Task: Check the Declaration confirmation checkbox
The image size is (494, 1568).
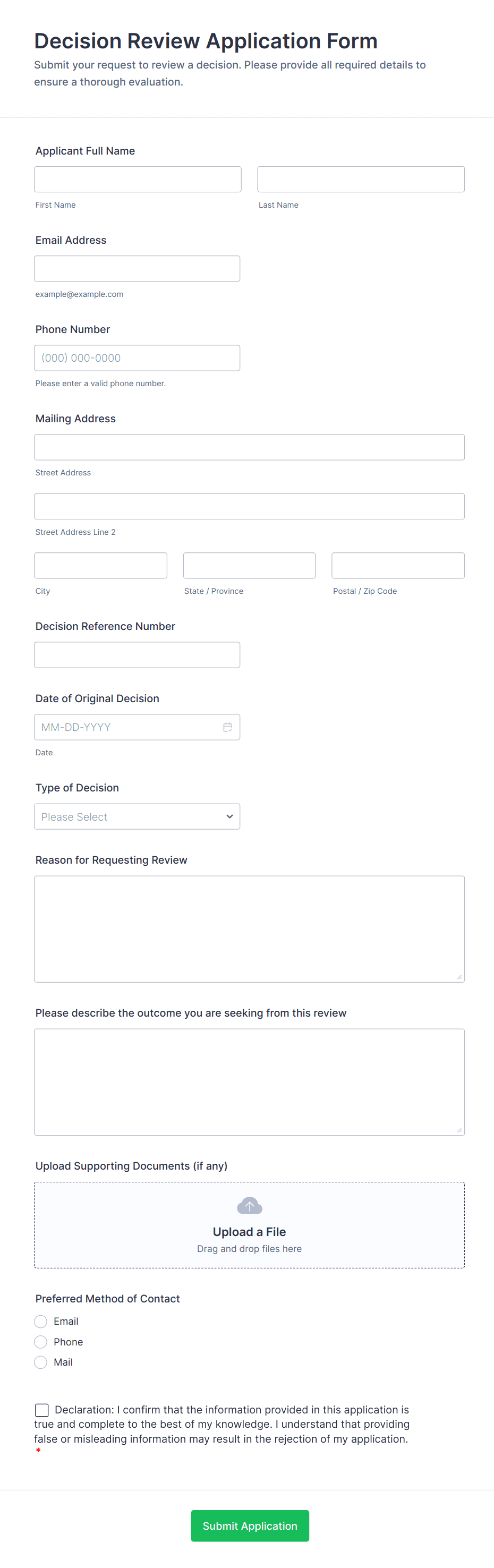Action: pos(42,1410)
